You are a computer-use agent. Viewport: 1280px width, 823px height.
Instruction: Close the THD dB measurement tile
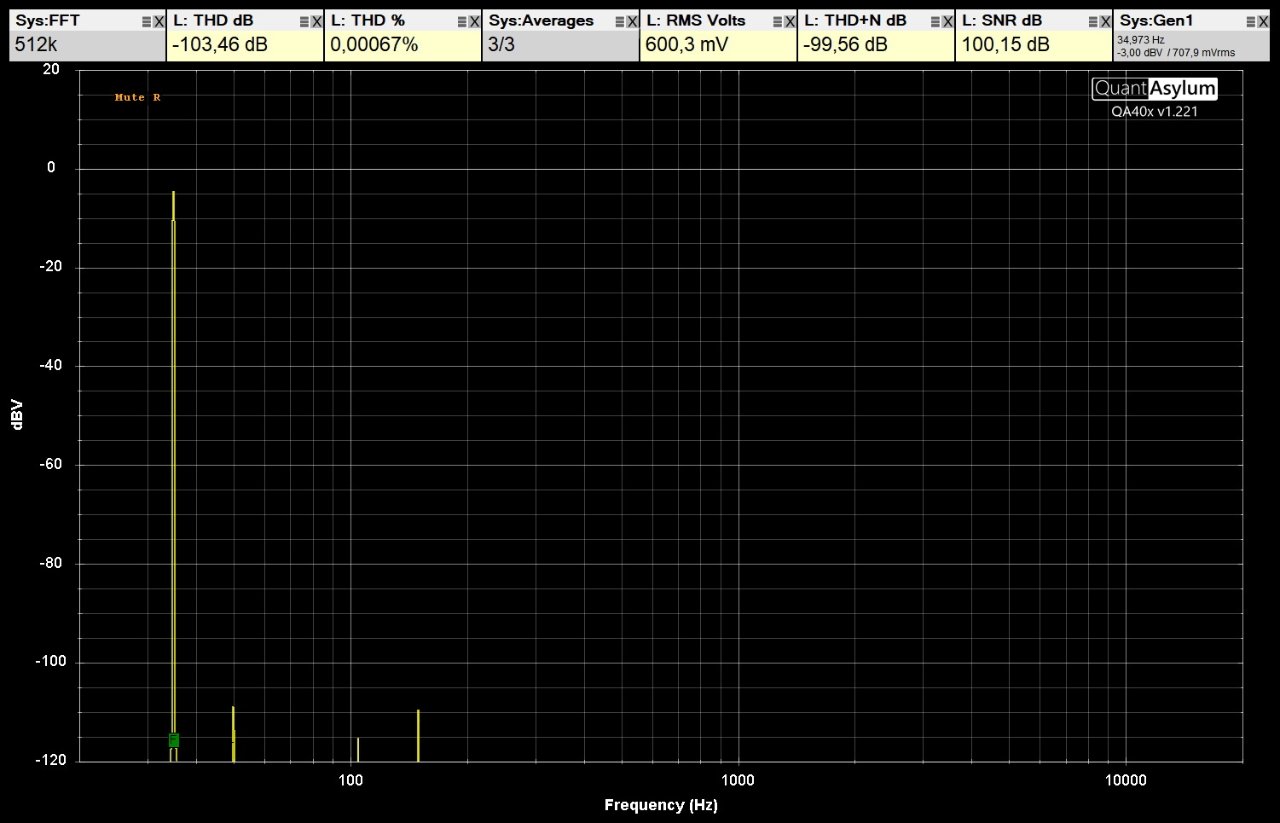pos(317,21)
